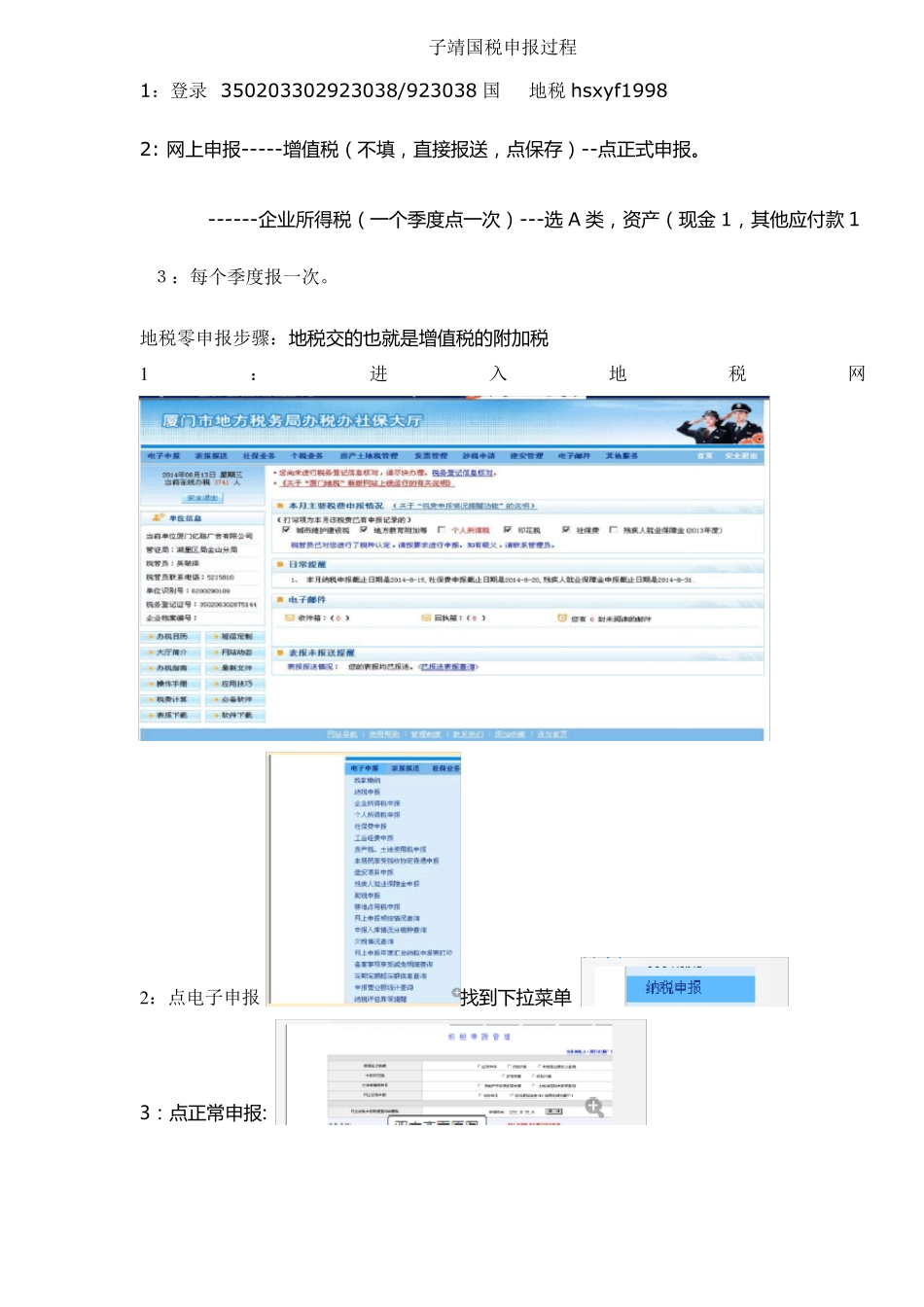
Task: Open the 税费申报情况提醒功能 explanation link
Action: click(x=464, y=507)
